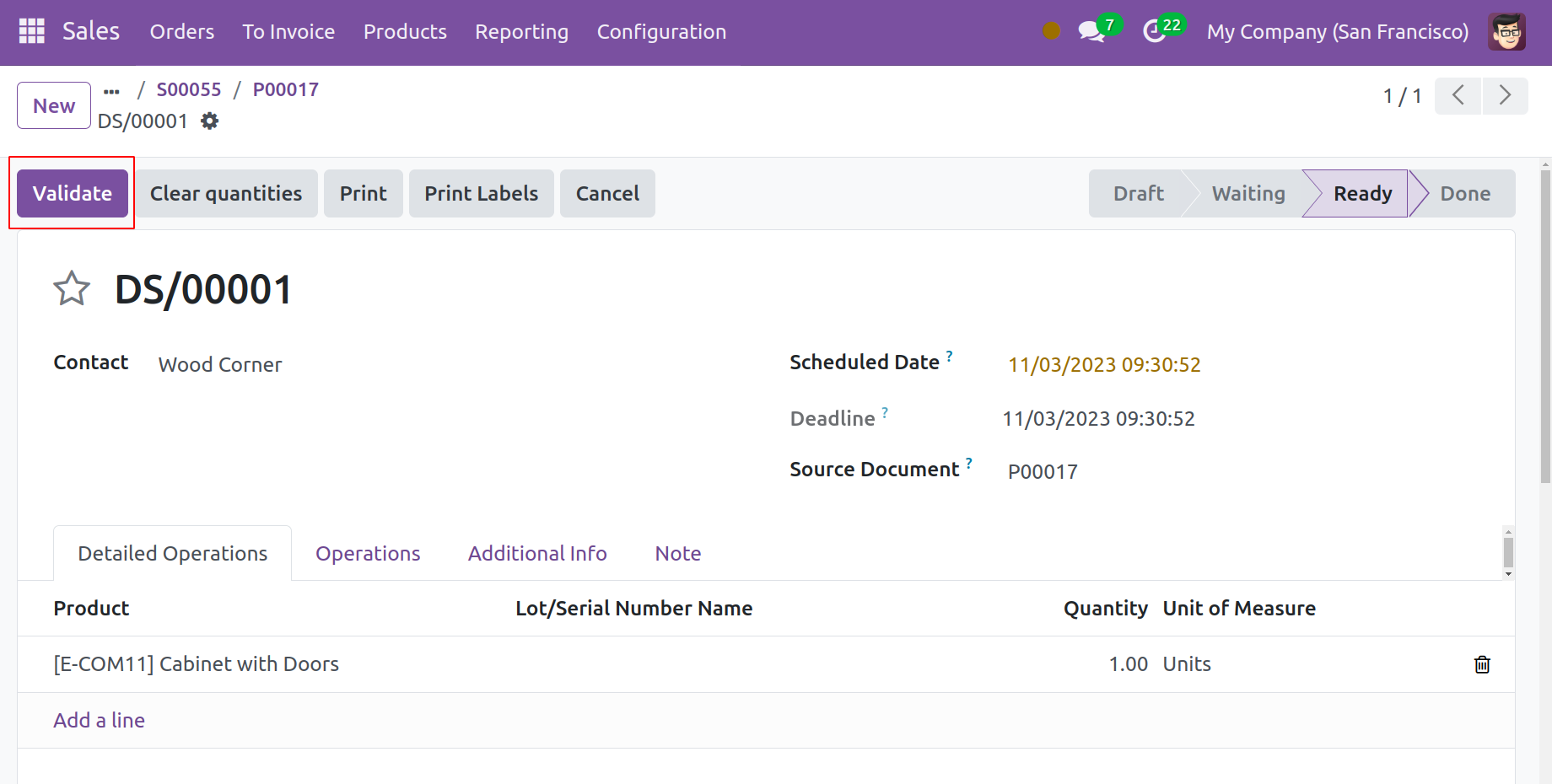This screenshot has width=1552, height=784.
Task: Open the Configuration menu
Action: click(661, 32)
